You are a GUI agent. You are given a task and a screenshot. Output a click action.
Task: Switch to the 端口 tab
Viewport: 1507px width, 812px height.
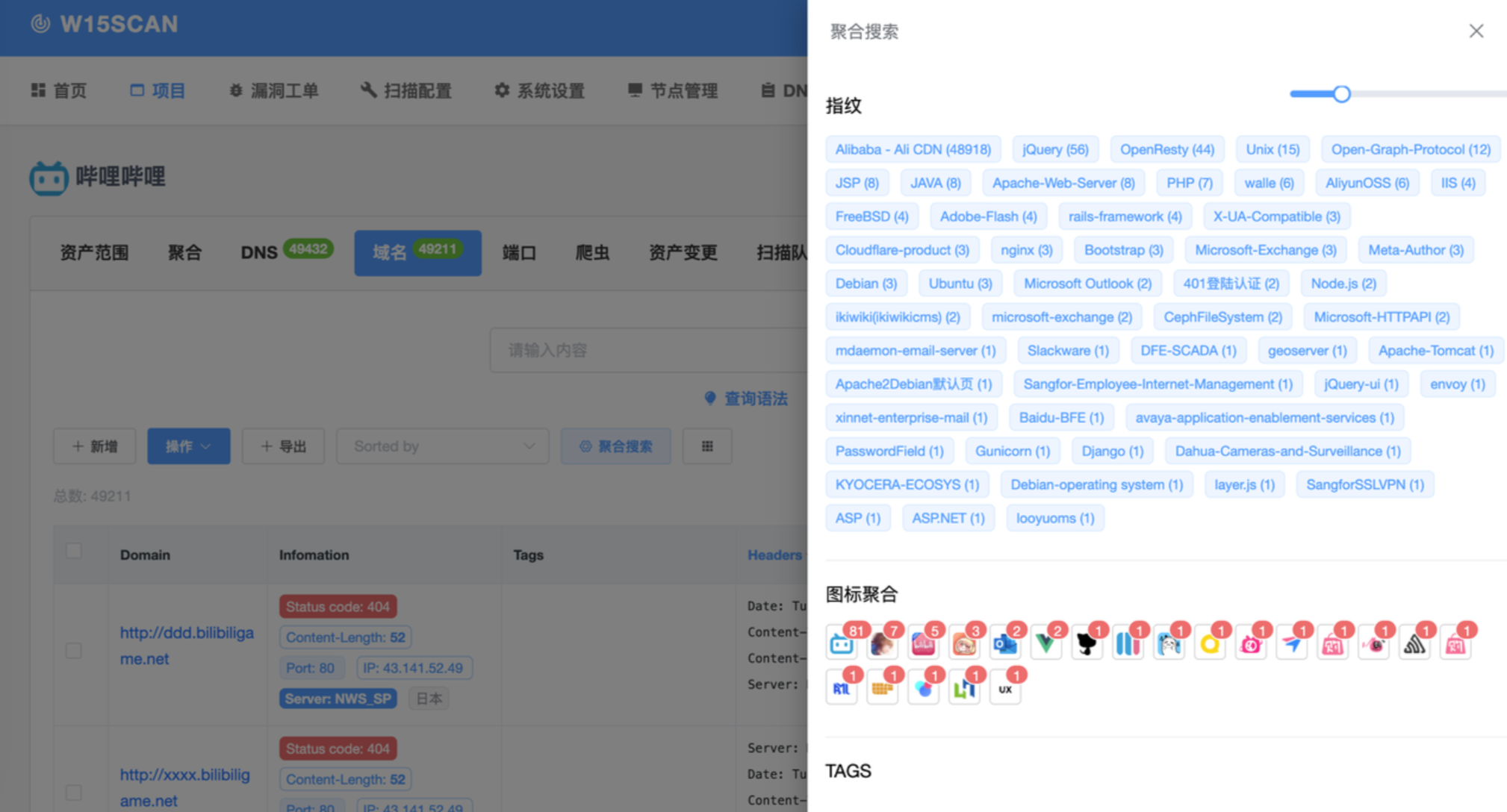pos(519,253)
